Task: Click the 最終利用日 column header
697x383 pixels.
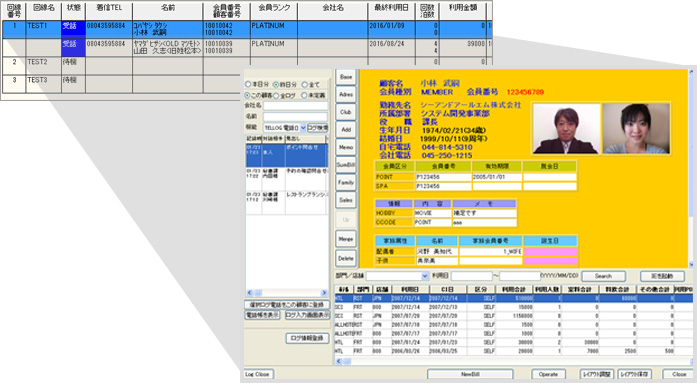Action: [392, 11]
